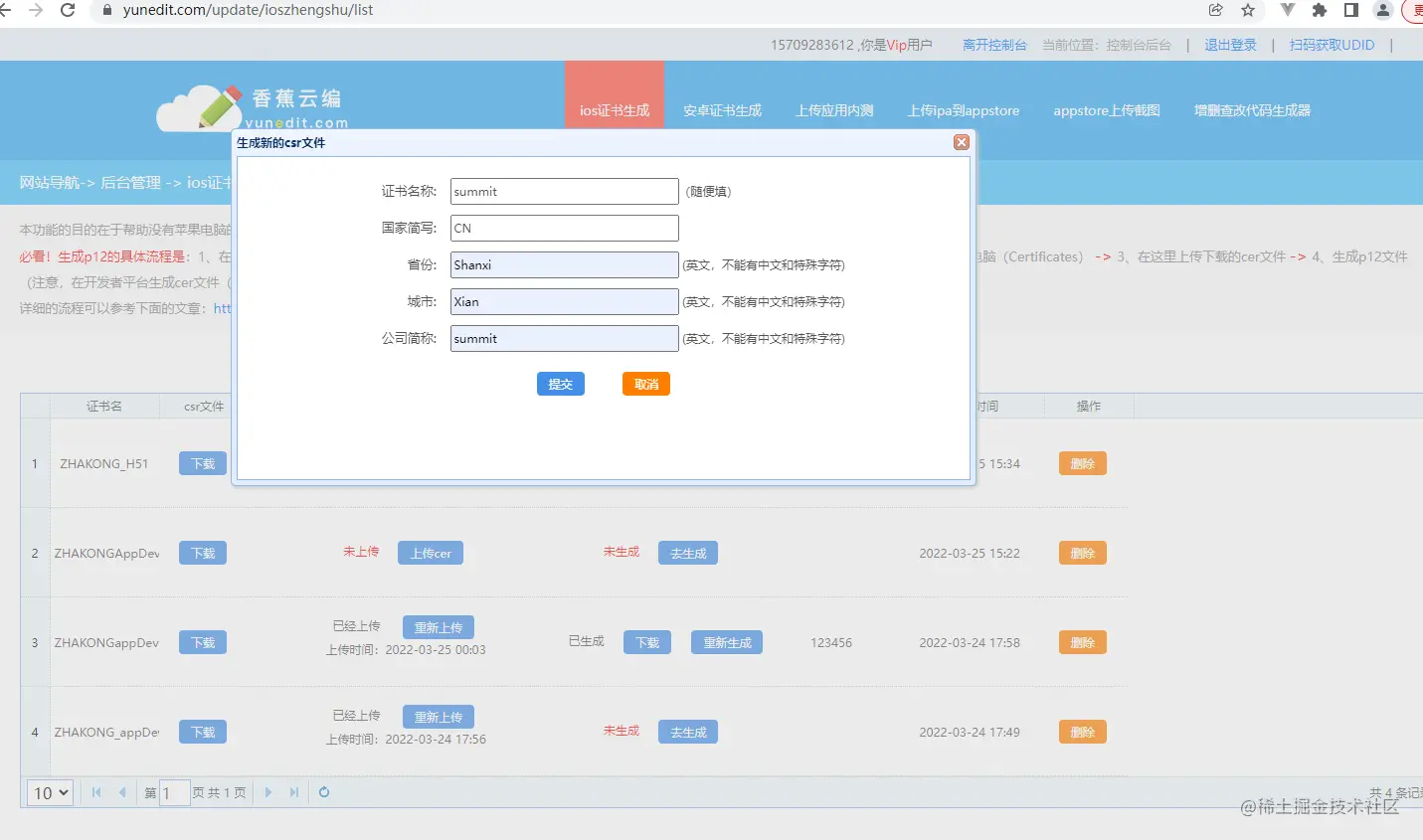Bookmark the page via star icon
This screenshot has height=840, width=1423.
point(1248,11)
